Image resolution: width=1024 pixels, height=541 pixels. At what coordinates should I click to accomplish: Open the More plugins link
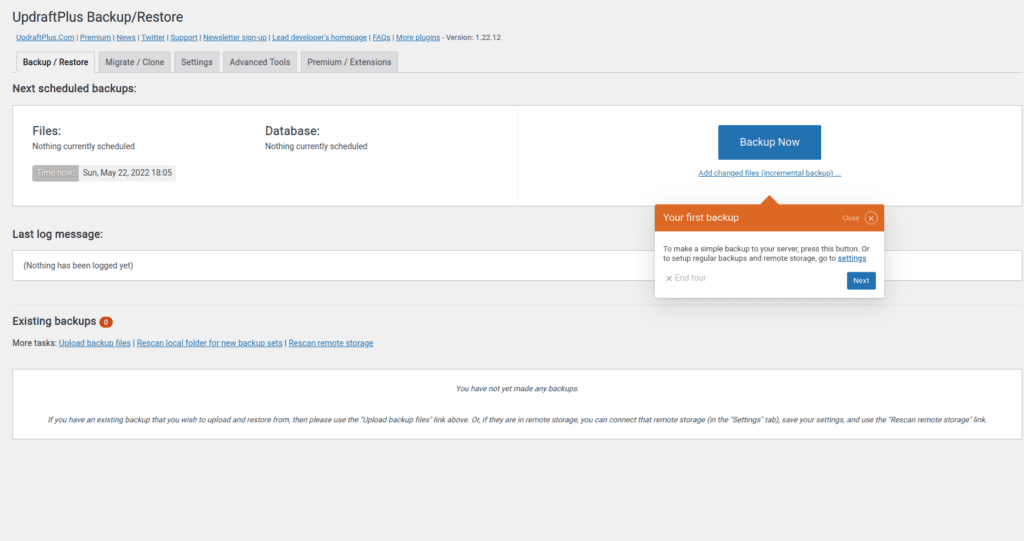click(x=418, y=37)
